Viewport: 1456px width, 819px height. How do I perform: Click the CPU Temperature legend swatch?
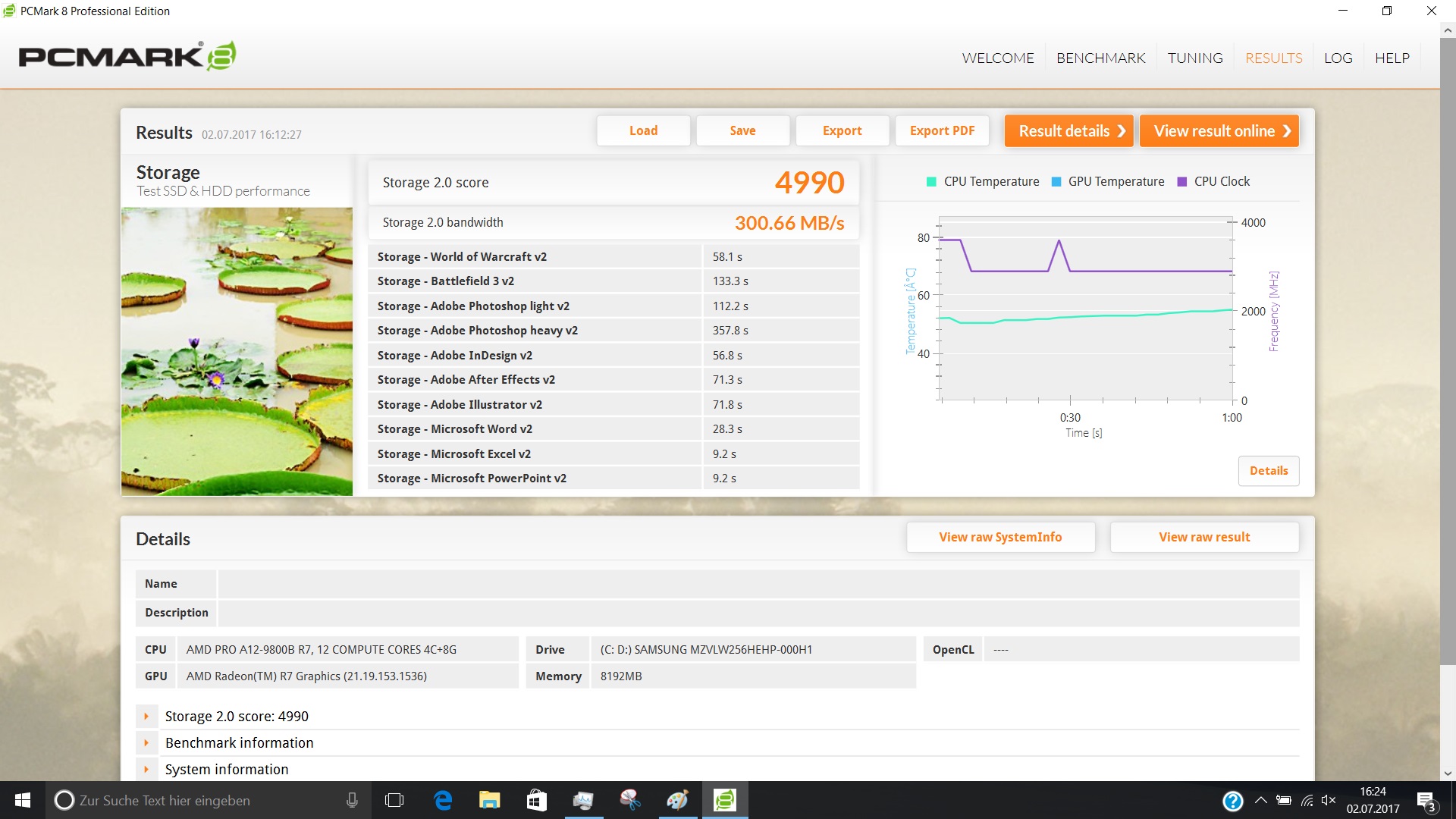point(931,181)
